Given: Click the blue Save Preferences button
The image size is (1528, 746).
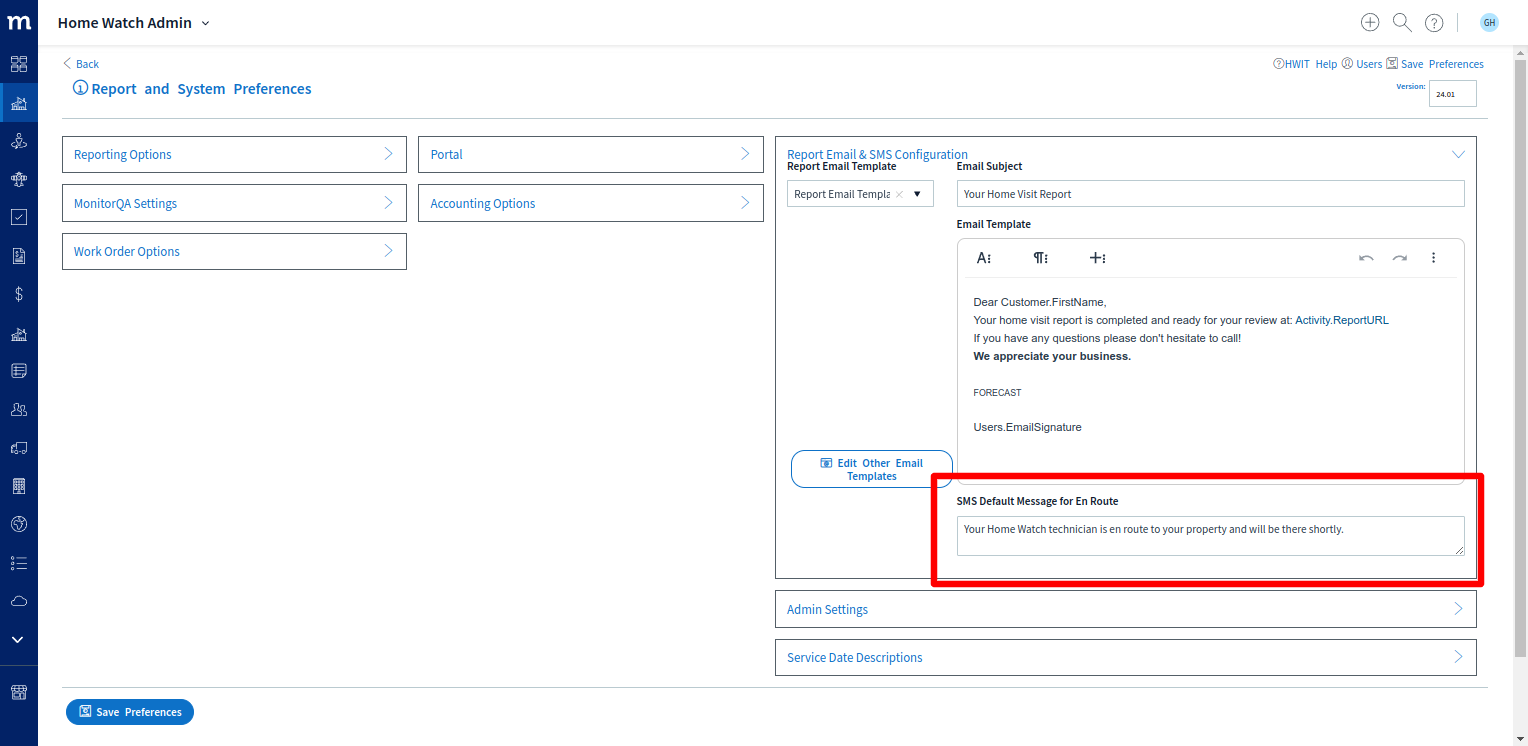Looking at the screenshot, I should 130,712.
